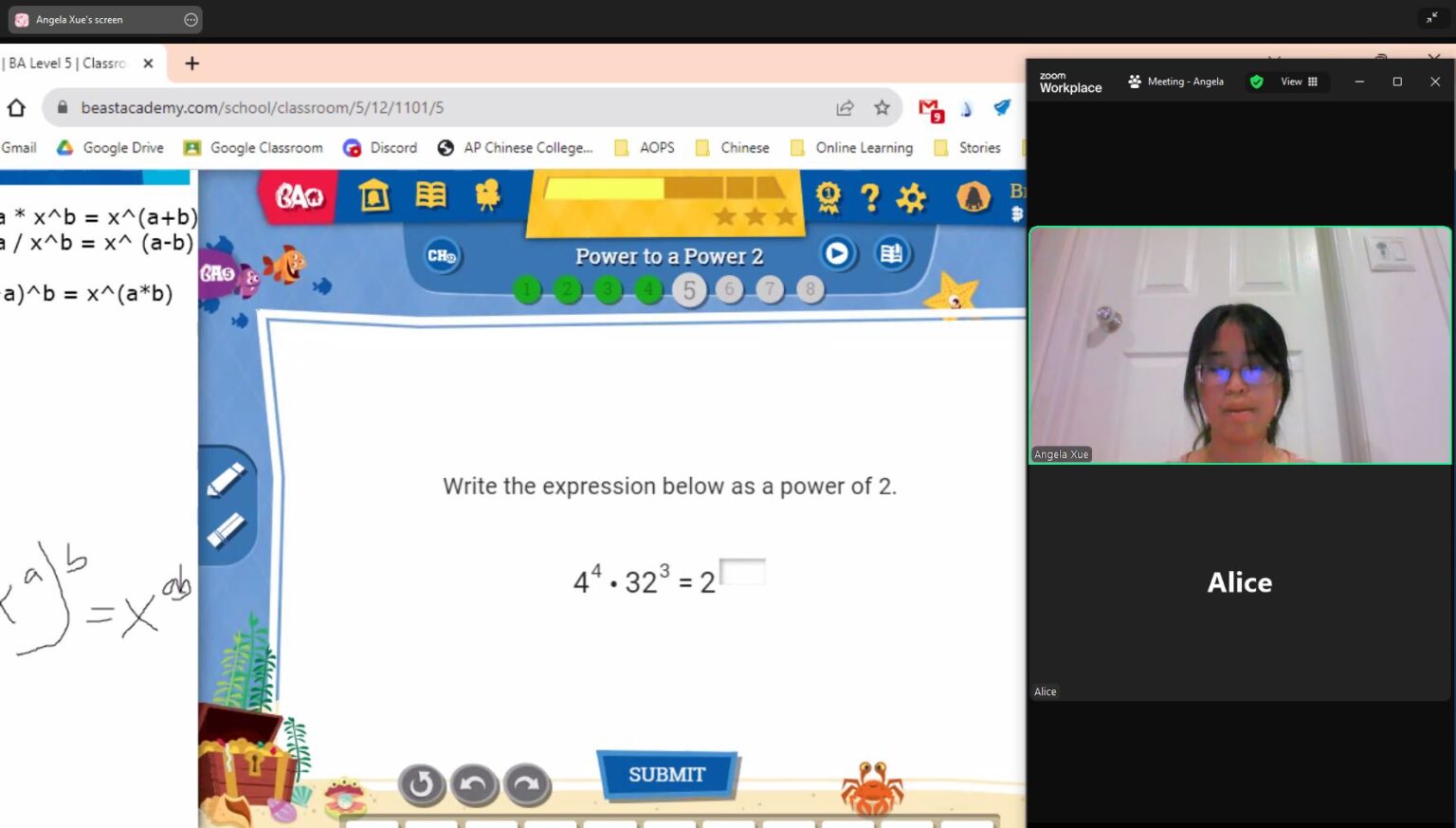Image resolution: width=1456 pixels, height=828 pixels.
Task: Select the eraser tool
Action: [226, 531]
